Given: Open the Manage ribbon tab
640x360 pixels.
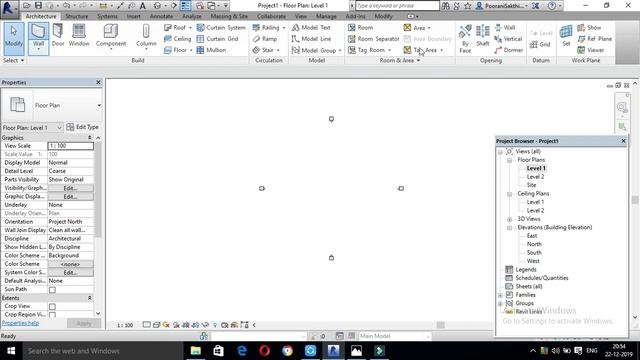Looking at the screenshot, I should [x=326, y=16].
